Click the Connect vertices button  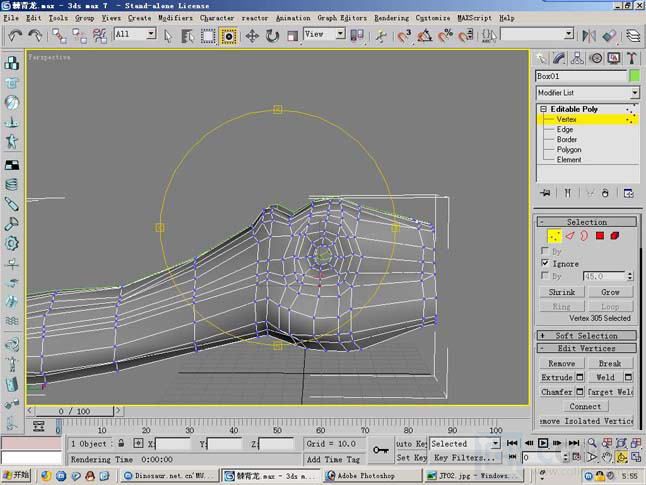tap(585, 406)
